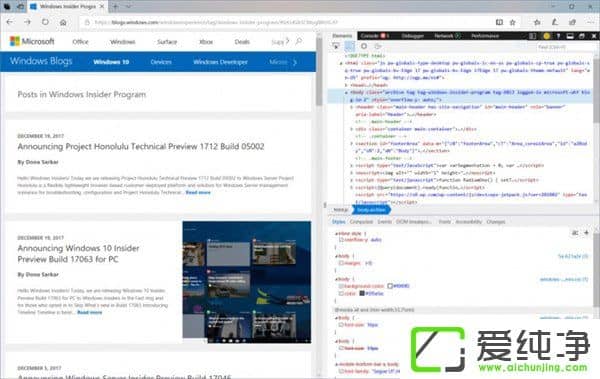Click the Add notes pen icon

point(555,22)
